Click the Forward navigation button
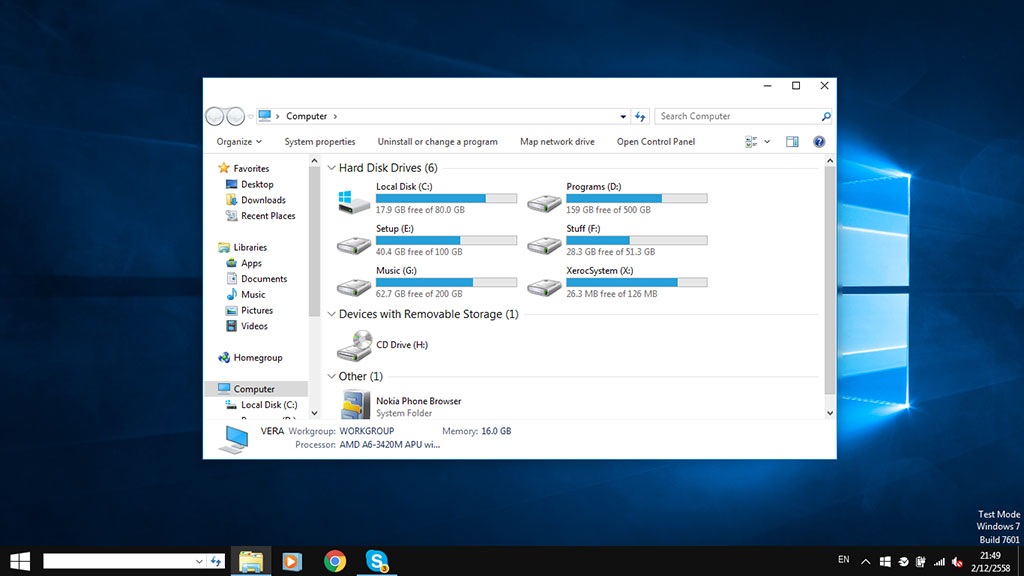 tap(235, 116)
